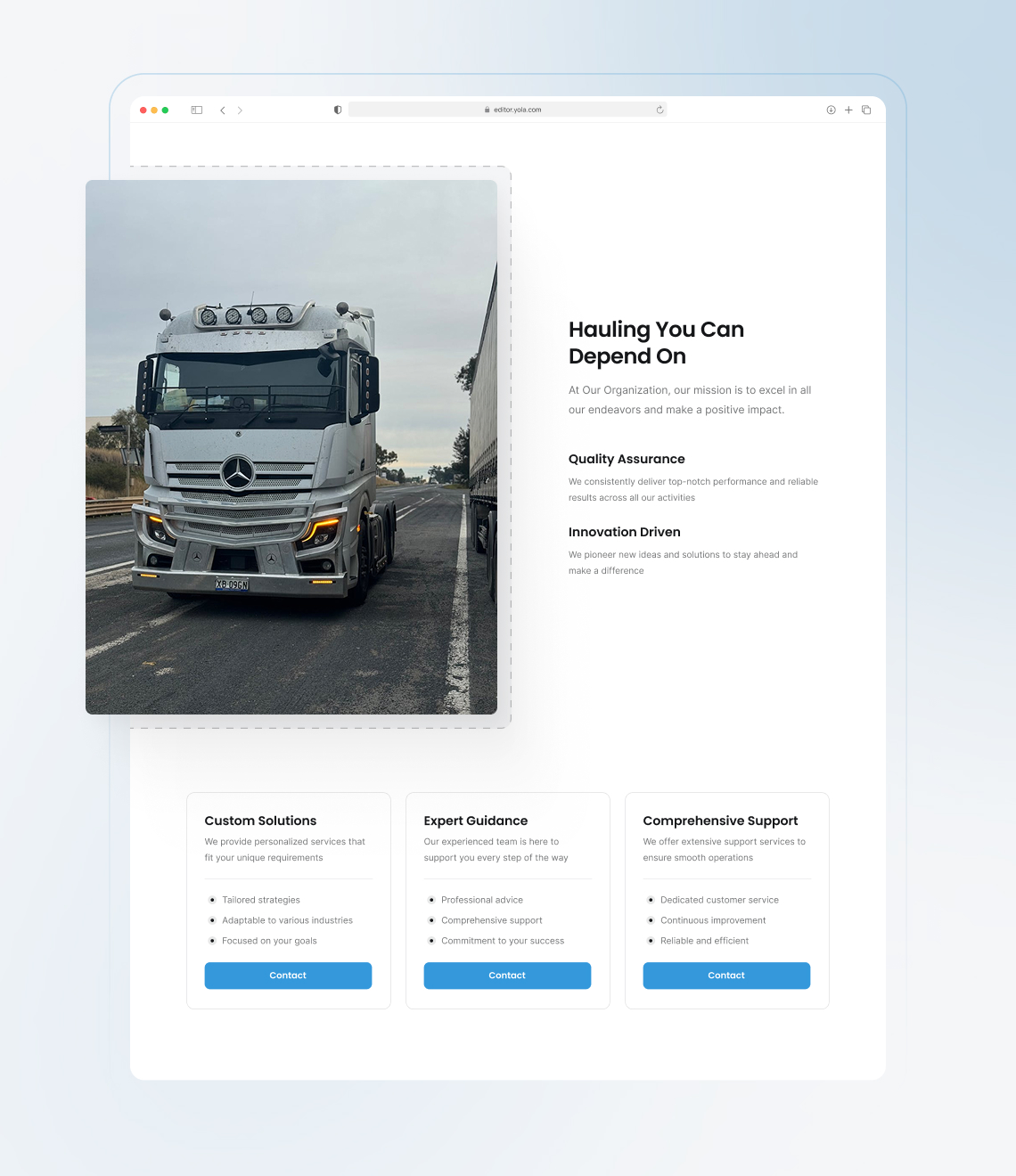This screenshot has height=1176, width=1016.
Task: Click Contact under Expert Guidance
Action: [507, 976]
